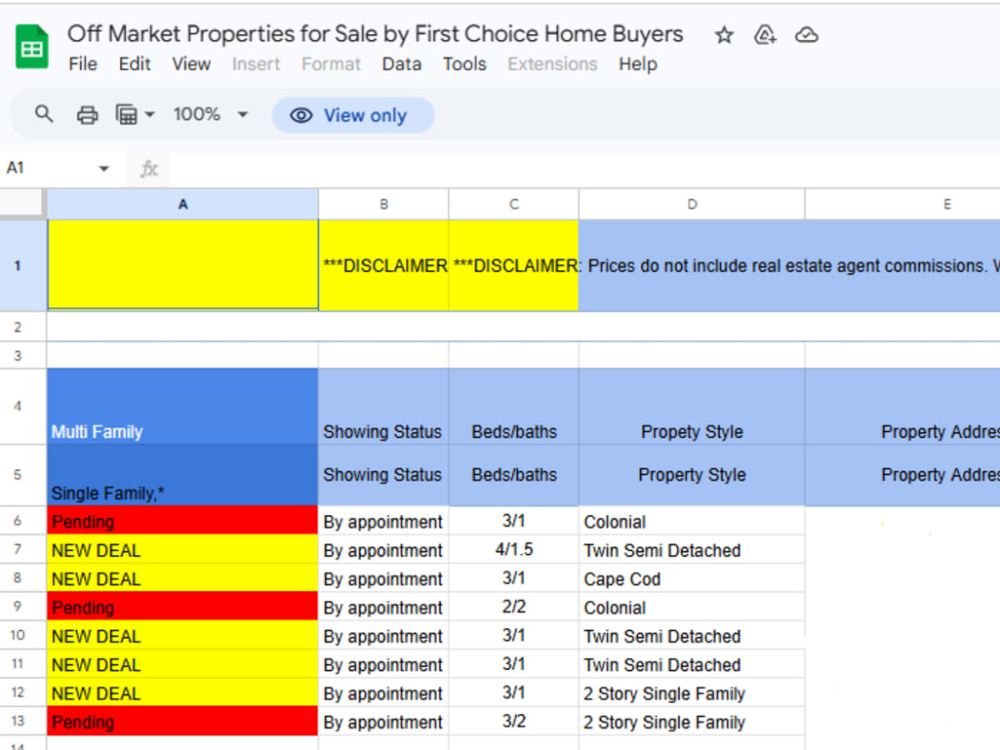Click the Google Sheets home icon
The image size is (1000, 750).
[31, 47]
